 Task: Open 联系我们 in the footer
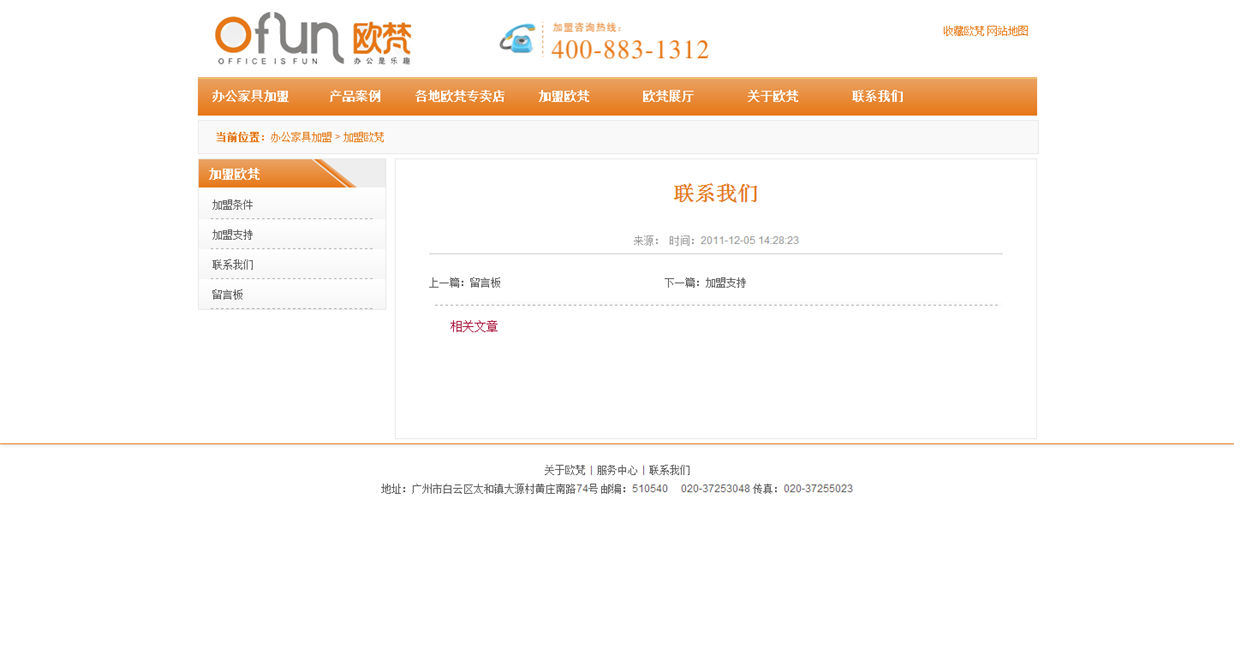669,470
